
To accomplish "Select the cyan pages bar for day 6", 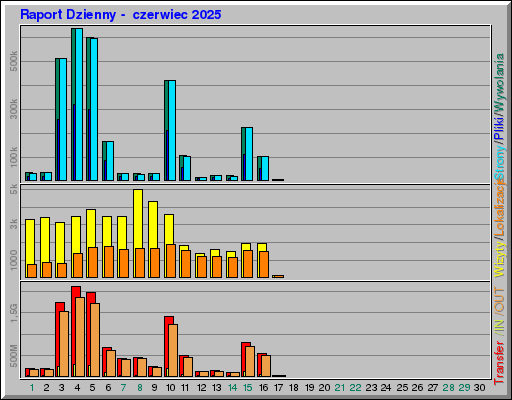I will pos(110,161).
